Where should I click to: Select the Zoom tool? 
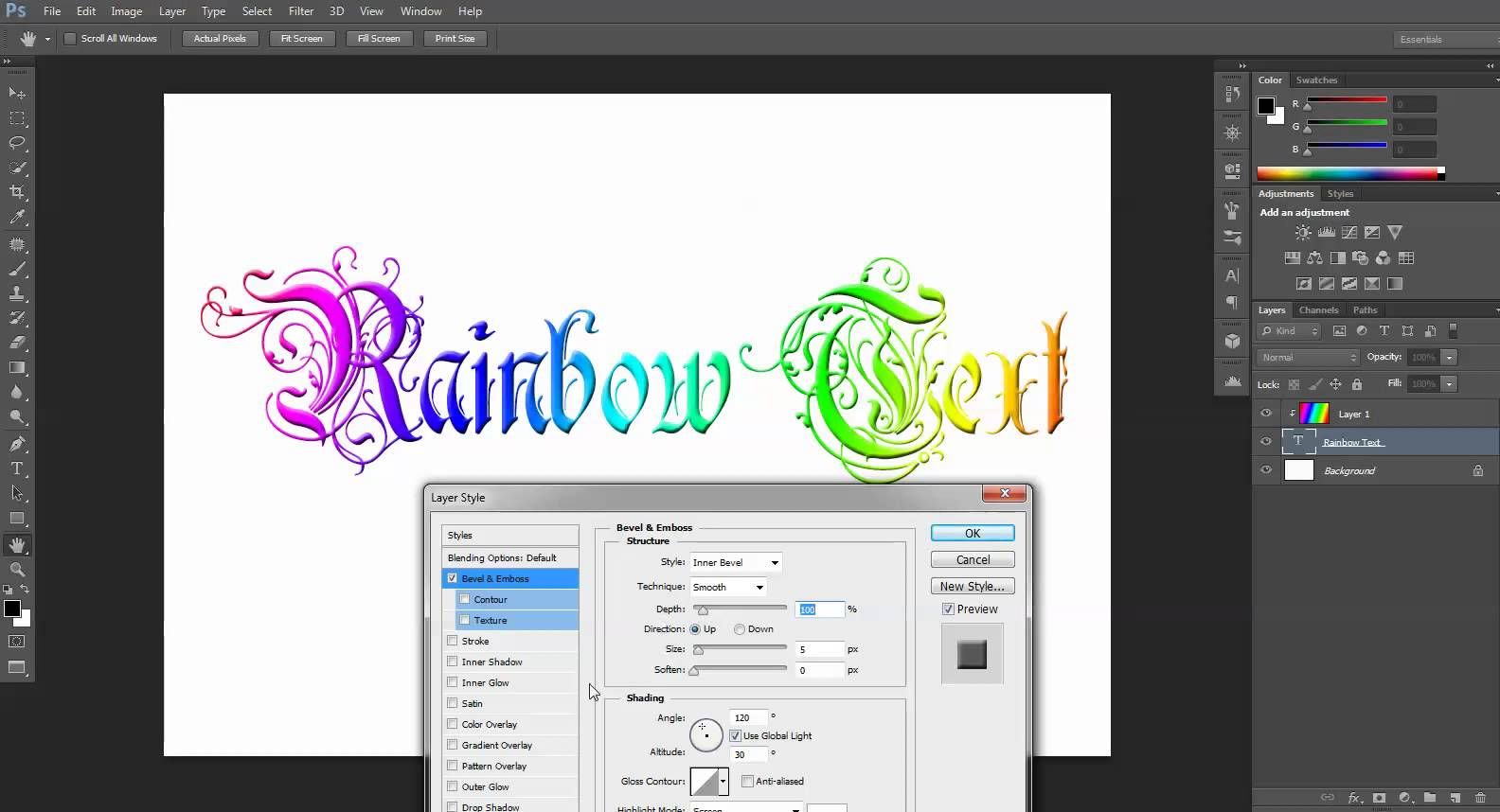click(17, 570)
